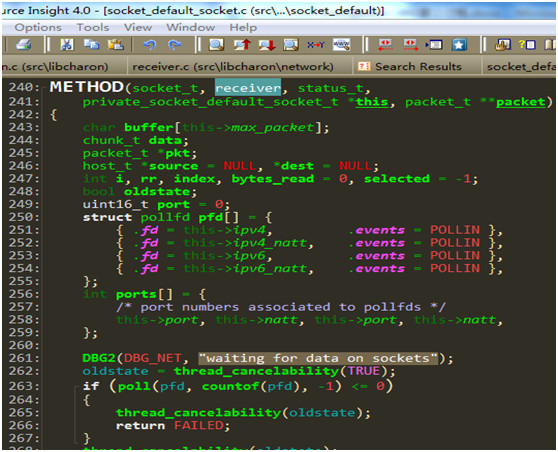Click the question-mark context help icon

(527, 45)
